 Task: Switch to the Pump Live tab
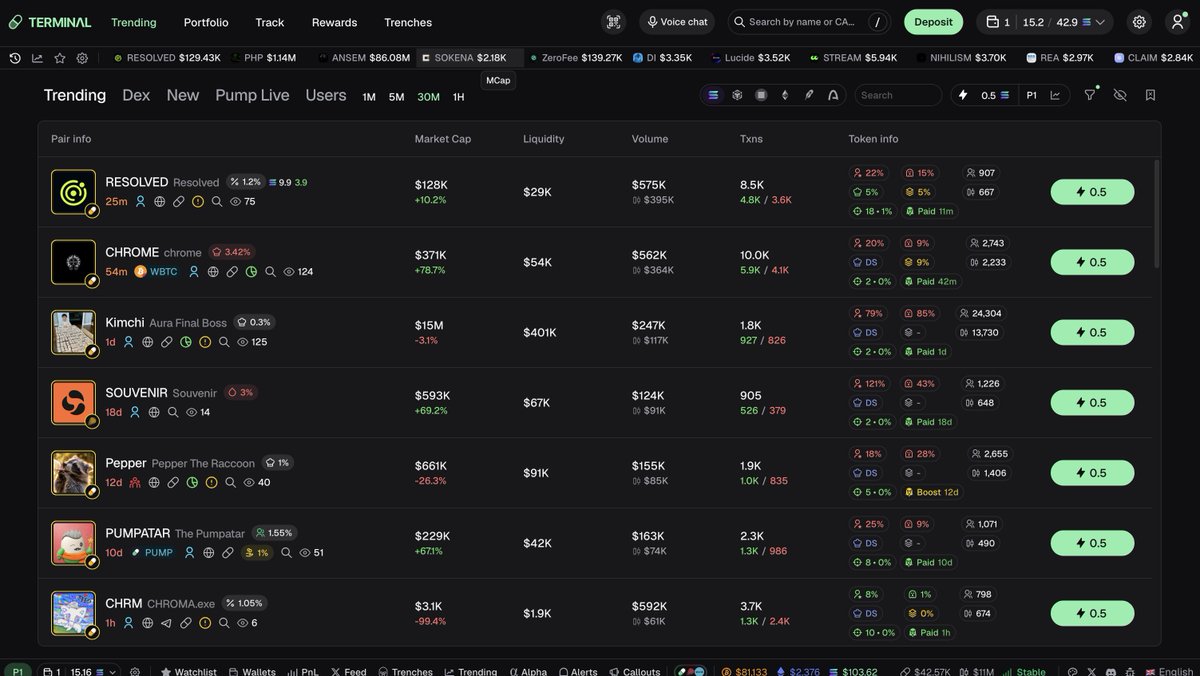[252, 95]
